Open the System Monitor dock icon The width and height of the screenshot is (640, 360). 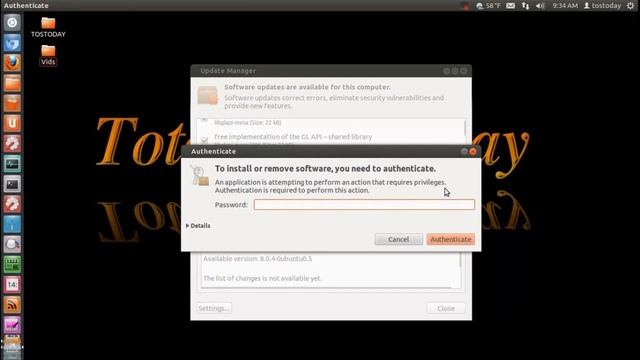pyautogui.click(x=12, y=164)
